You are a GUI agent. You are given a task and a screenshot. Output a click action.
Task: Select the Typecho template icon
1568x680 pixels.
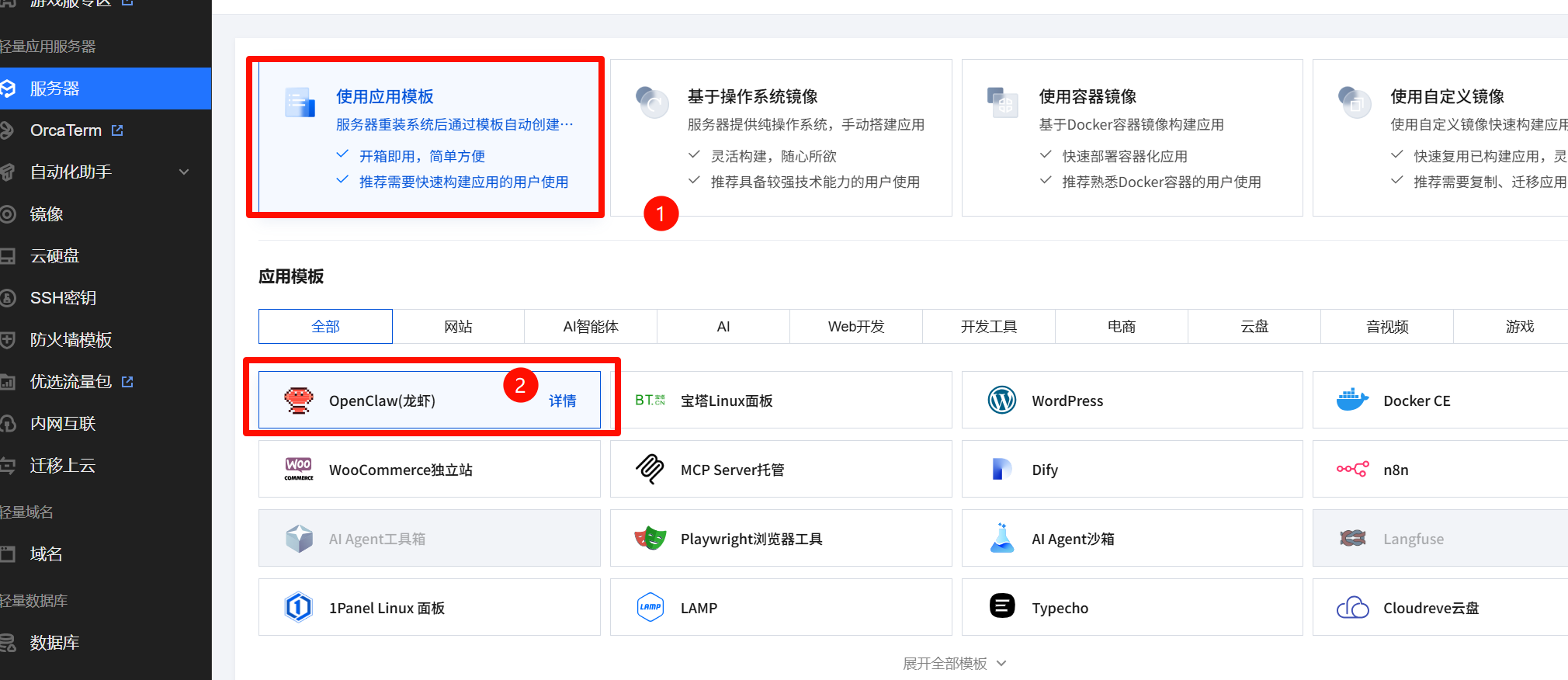pos(1001,605)
